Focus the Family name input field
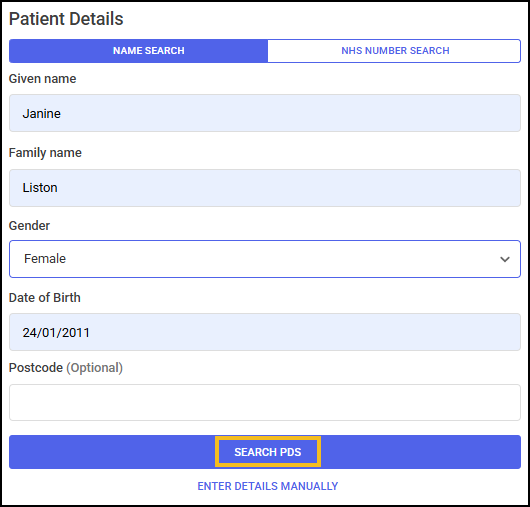 point(265,188)
